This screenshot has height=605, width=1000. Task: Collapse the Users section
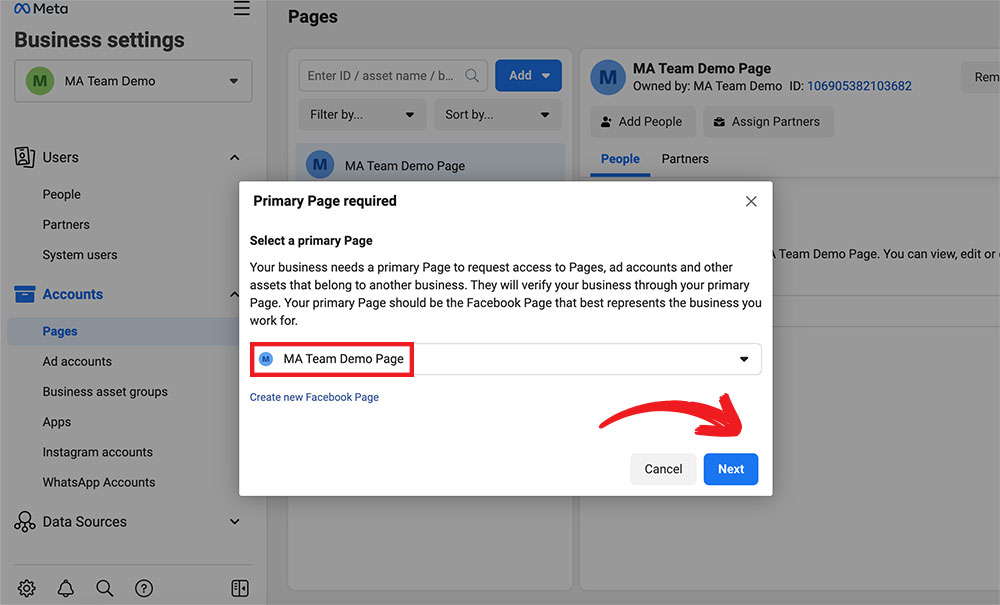tap(235, 158)
